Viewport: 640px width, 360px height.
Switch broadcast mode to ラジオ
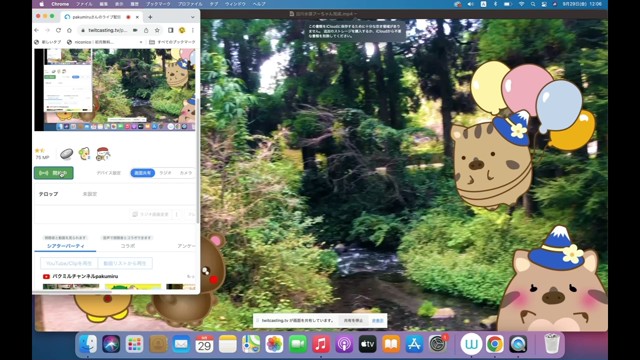[x=165, y=173]
